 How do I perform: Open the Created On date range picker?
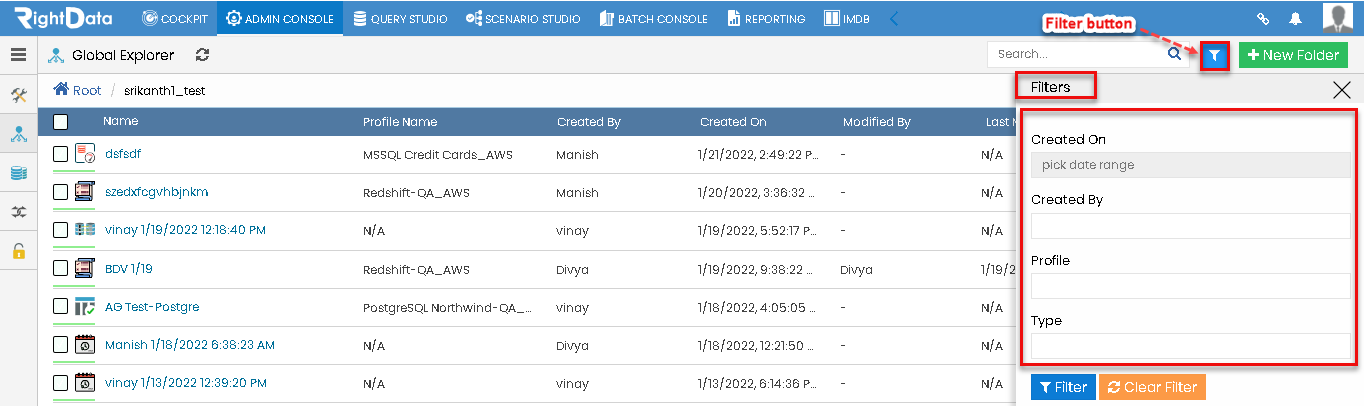pyautogui.click(x=1190, y=165)
